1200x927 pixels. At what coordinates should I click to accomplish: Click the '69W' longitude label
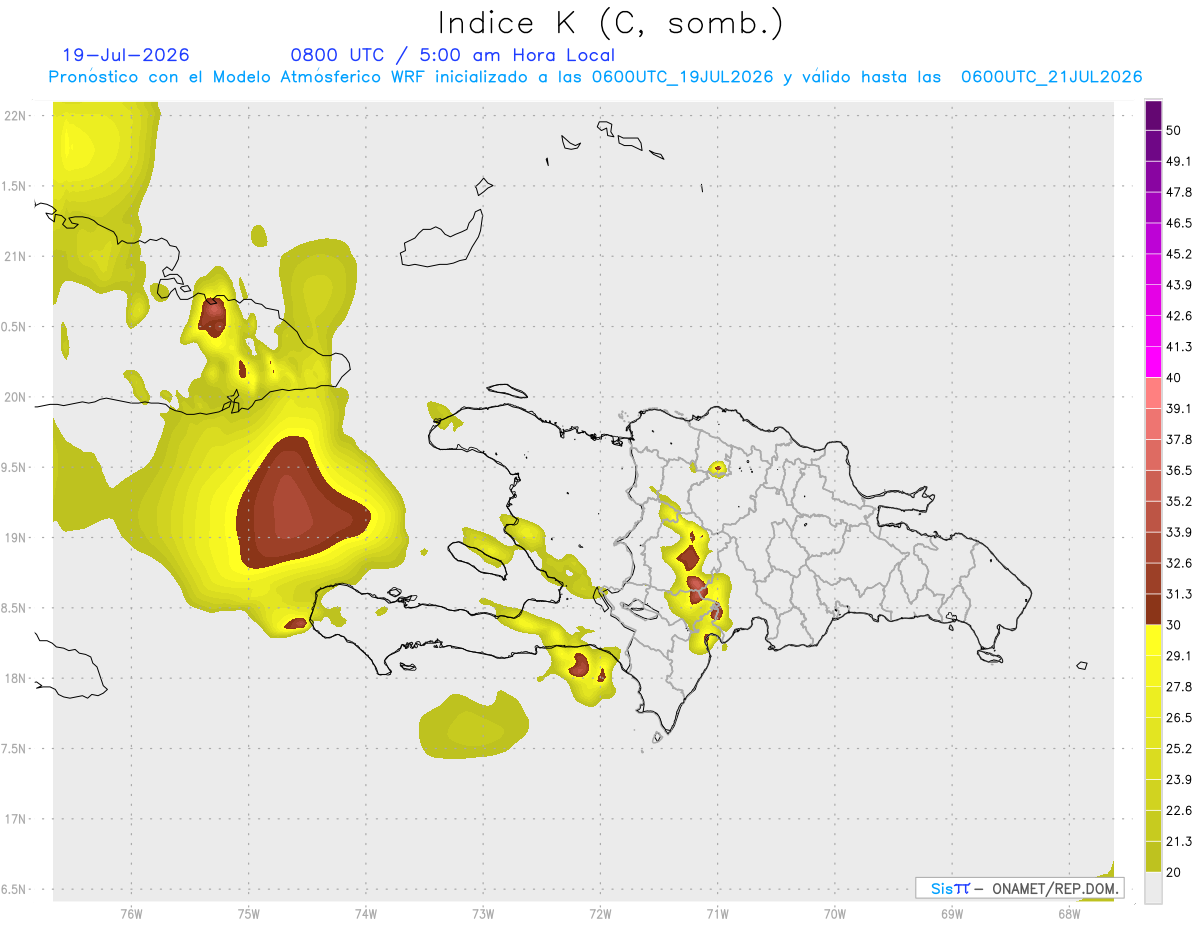[951, 914]
